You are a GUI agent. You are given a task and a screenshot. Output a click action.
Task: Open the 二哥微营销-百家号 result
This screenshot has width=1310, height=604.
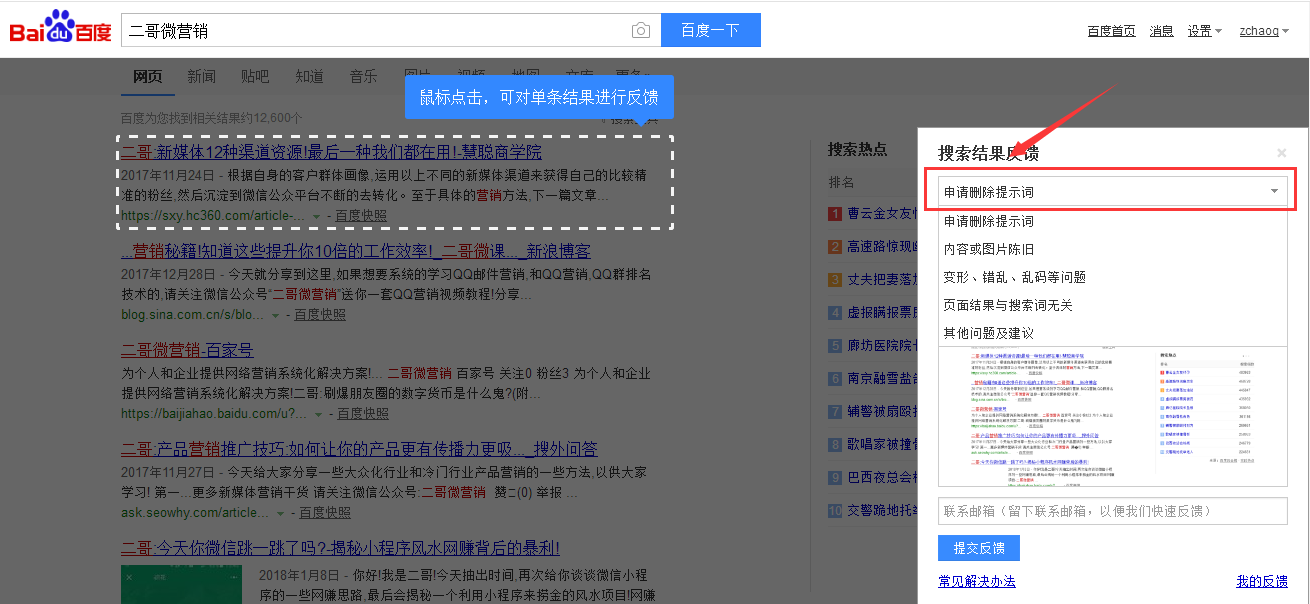coord(187,350)
